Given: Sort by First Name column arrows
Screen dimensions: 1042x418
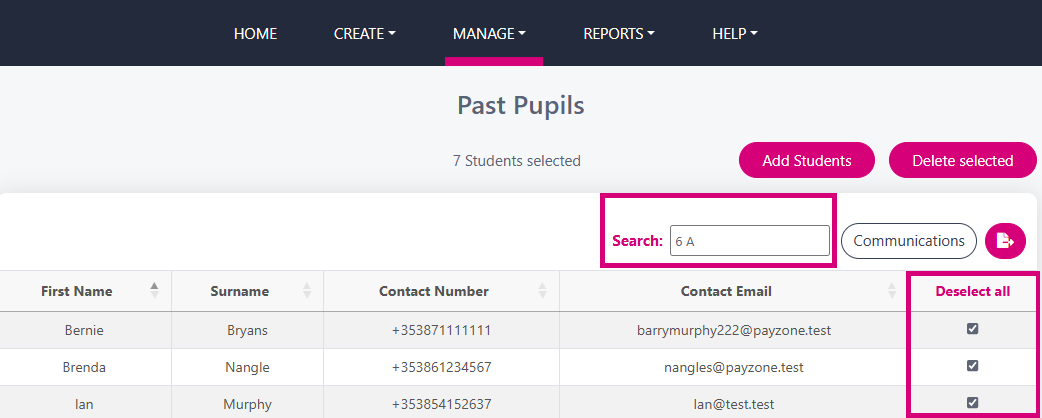Looking at the screenshot, I should click(x=154, y=290).
